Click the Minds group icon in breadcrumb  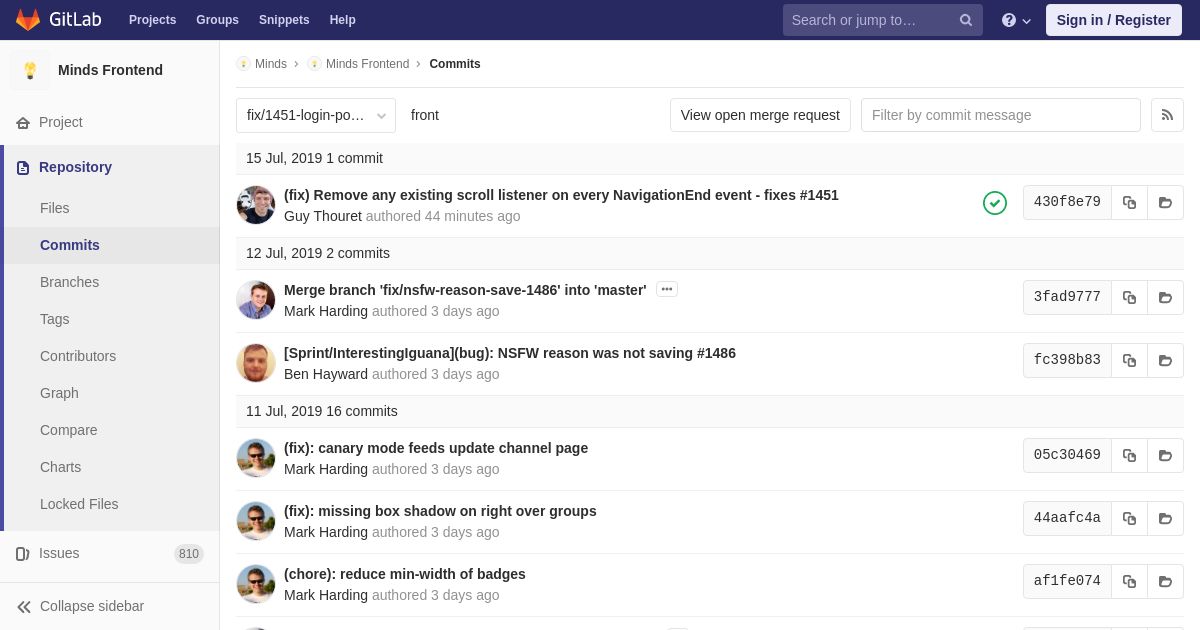point(243,64)
